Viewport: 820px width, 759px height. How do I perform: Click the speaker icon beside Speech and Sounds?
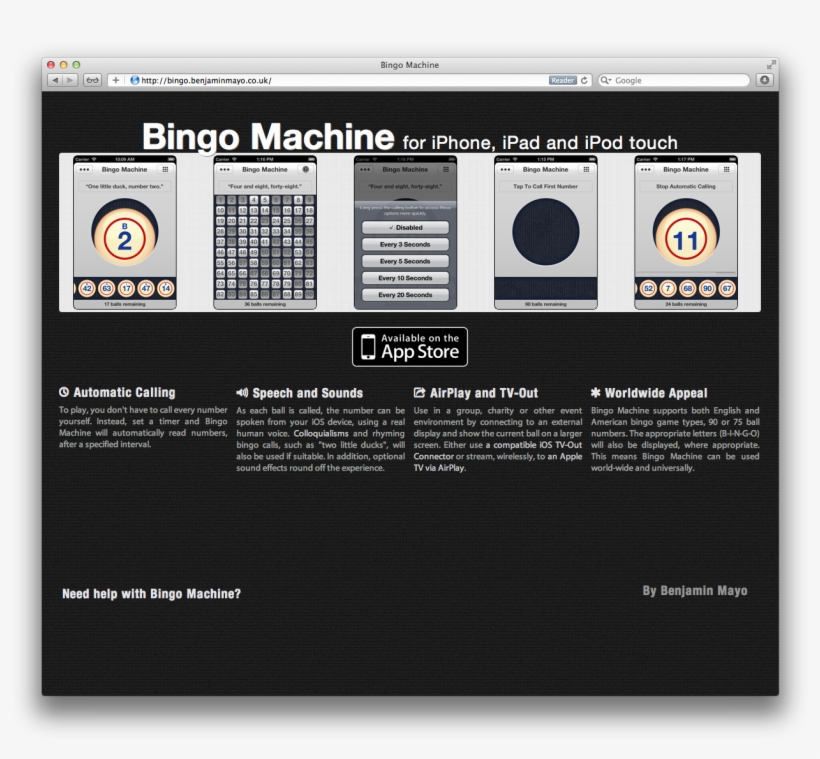tap(242, 392)
